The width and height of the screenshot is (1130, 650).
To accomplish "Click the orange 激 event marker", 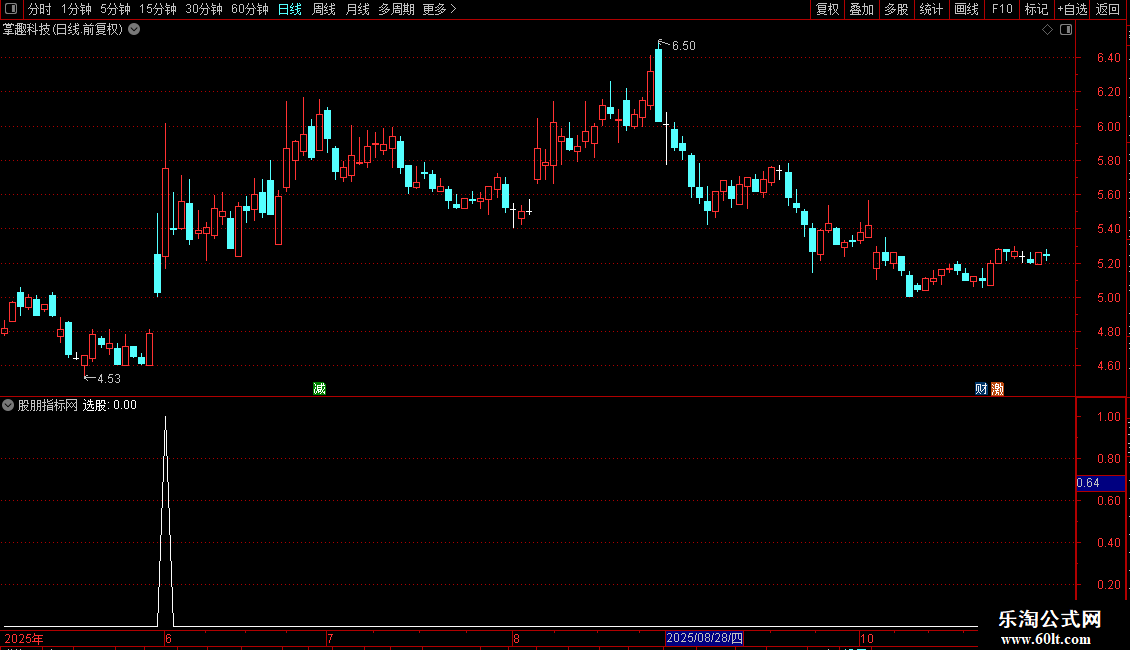I will point(997,389).
